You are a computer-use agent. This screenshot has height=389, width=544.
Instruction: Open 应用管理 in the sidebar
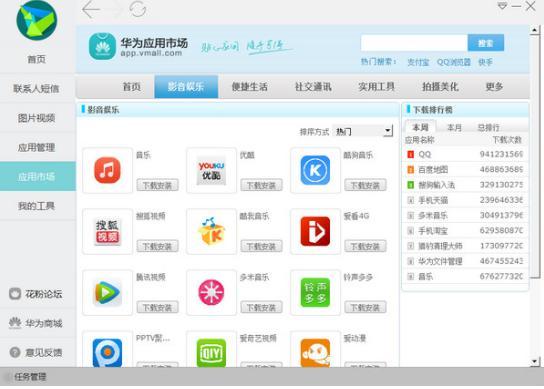coord(36,147)
